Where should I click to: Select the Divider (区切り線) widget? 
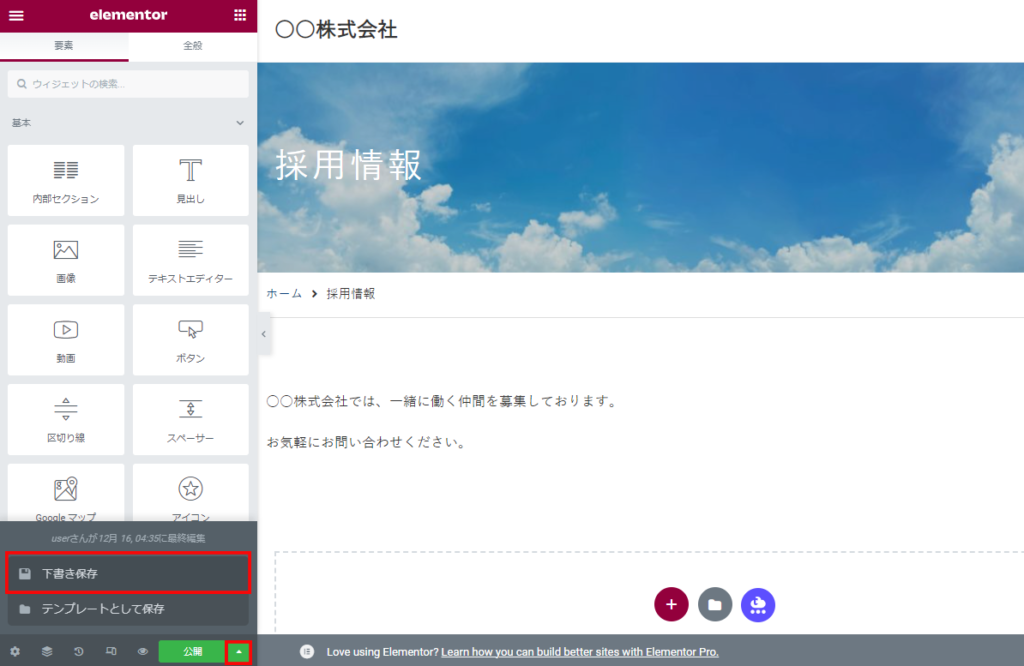pos(66,419)
